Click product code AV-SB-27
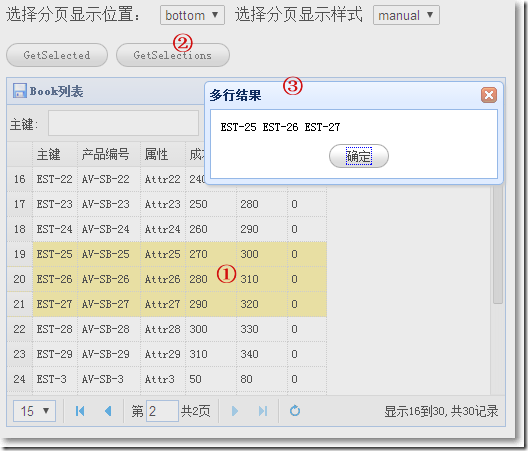Screen dimensions: 528x451 point(105,304)
